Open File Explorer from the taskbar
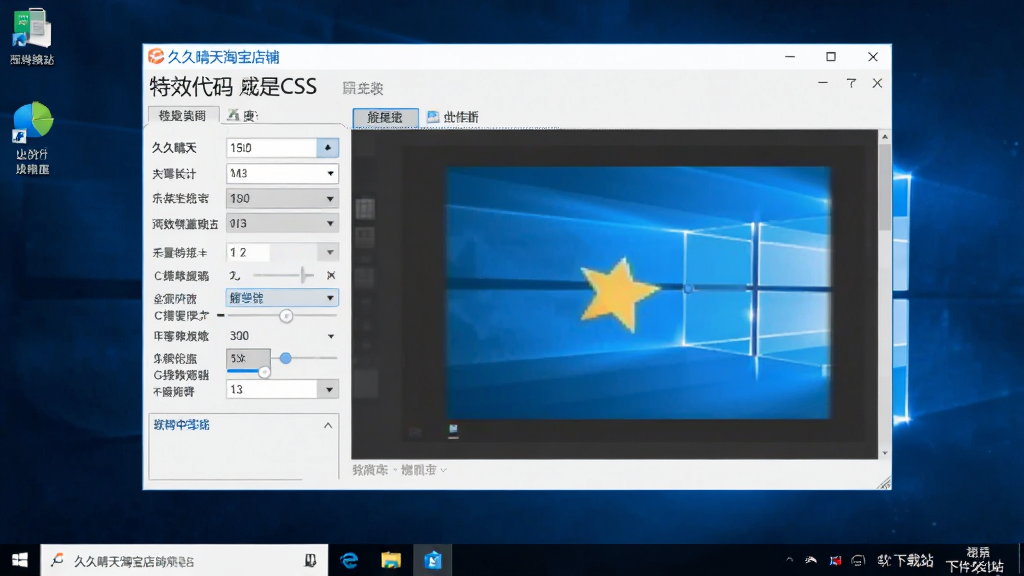The height and width of the screenshot is (576, 1024). 391,560
